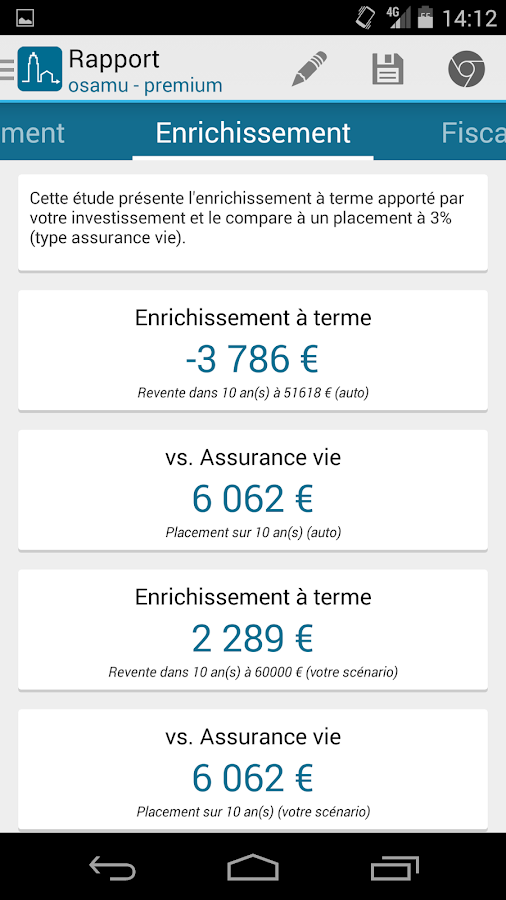Open the first 'vs. Assurance vie' auto card
This screenshot has width=506, height=900.
coord(253,490)
